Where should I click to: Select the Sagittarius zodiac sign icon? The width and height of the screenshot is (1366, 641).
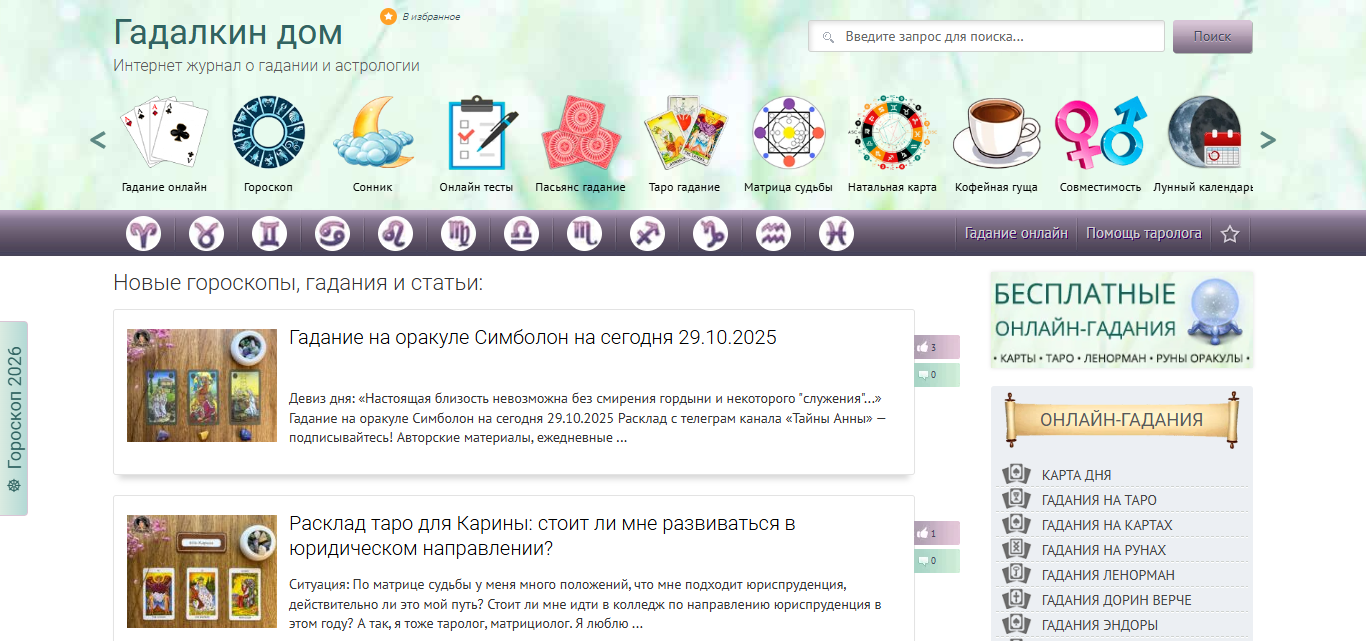click(647, 234)
